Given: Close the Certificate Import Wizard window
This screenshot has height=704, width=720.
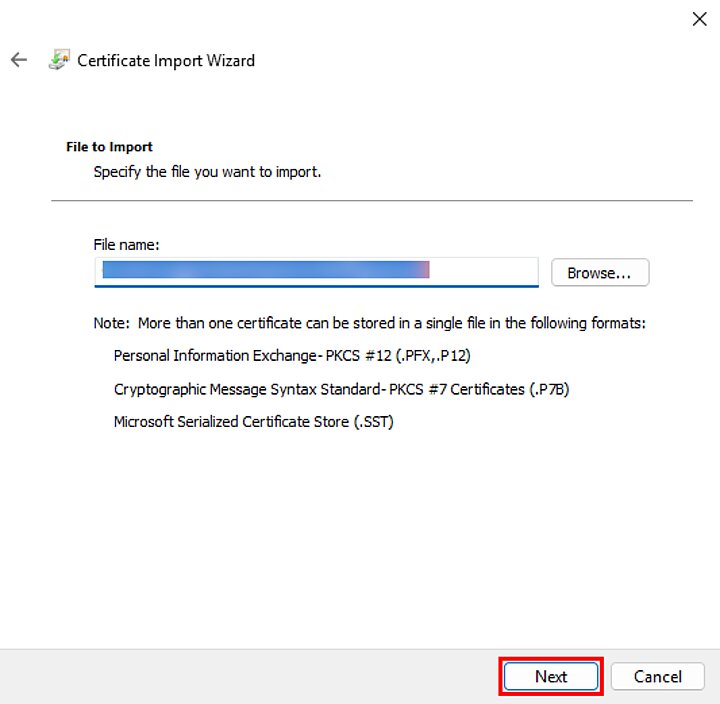Looking at the screenshot, I should click(x=699, y=19).
